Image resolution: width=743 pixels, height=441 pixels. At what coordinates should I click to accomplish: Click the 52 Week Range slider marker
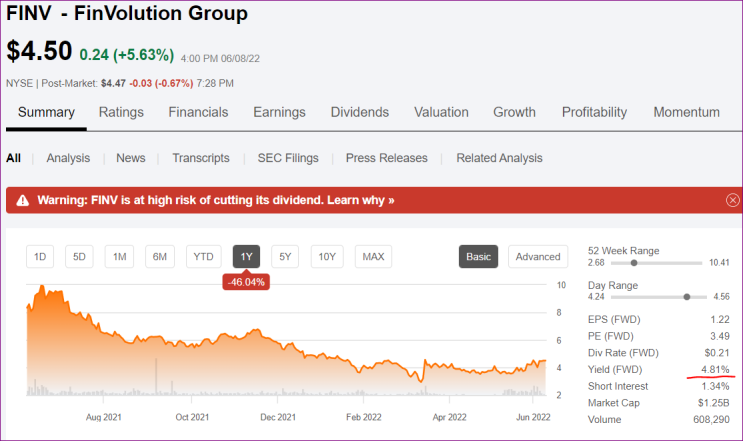[635, 263]
